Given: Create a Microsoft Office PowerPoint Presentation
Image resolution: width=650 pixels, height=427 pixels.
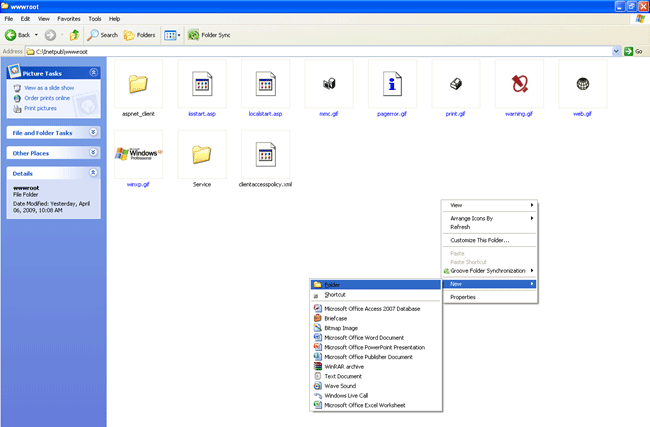Looking at the screenshot, I should coord(376,347).
